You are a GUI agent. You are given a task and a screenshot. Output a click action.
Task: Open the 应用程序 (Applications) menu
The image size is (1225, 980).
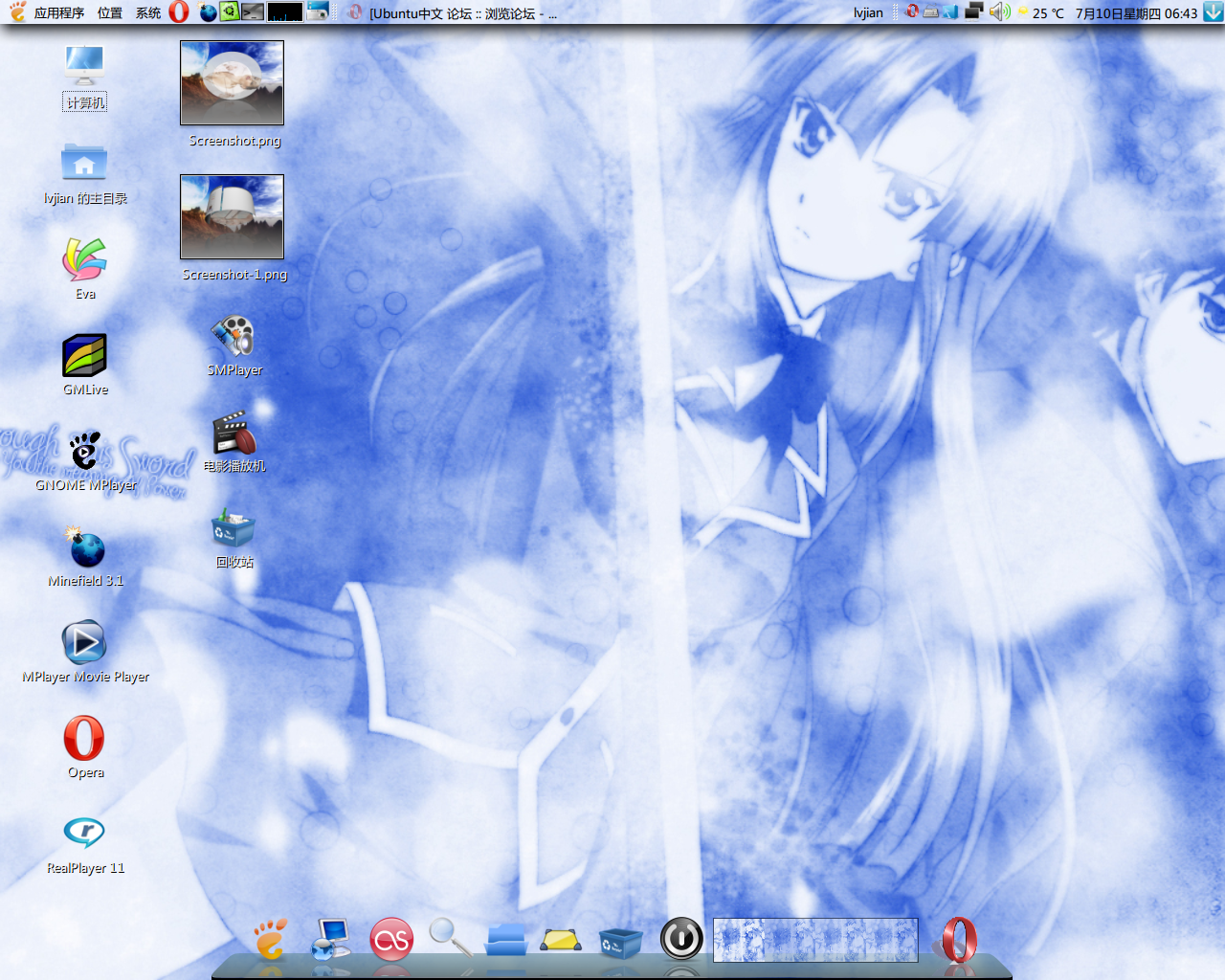(58, 13)
